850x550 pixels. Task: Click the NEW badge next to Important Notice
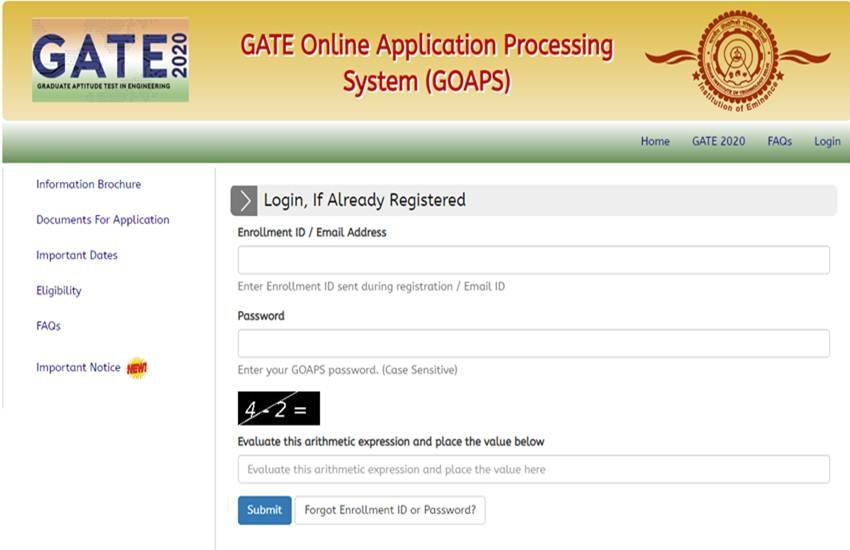[x=137, y=368]
